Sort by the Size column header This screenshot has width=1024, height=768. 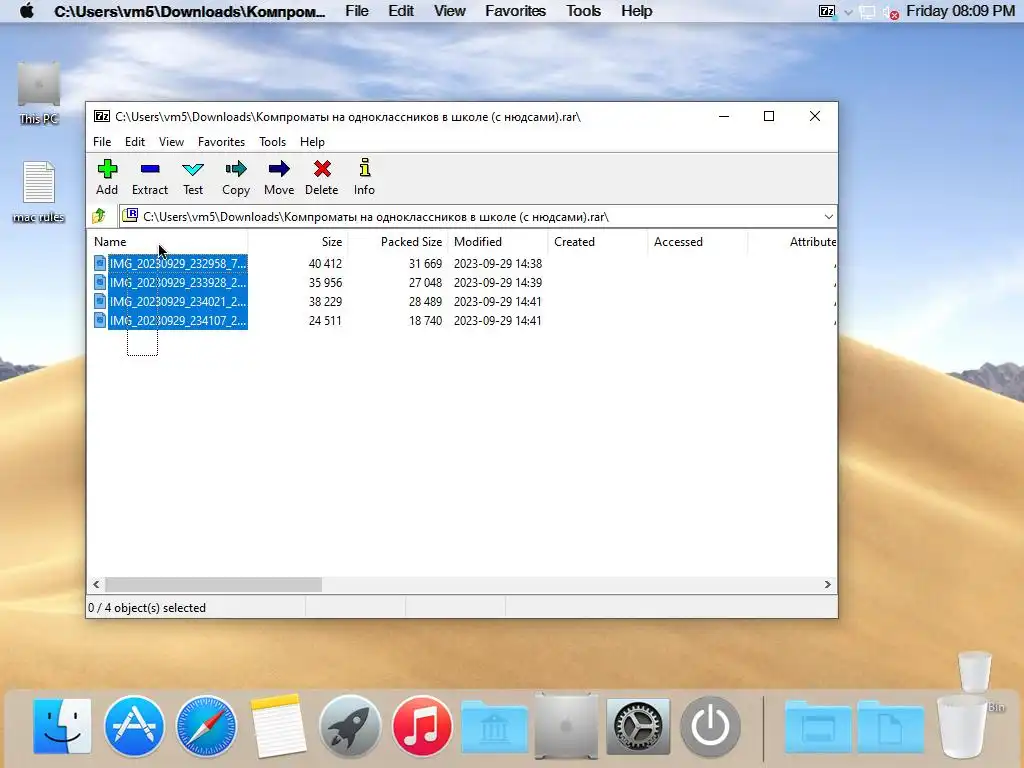(x=298, y=242)
